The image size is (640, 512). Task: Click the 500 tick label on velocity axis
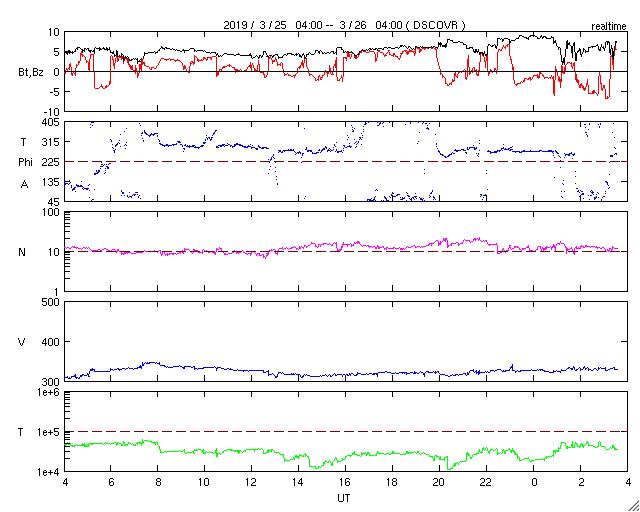point(52,302)
